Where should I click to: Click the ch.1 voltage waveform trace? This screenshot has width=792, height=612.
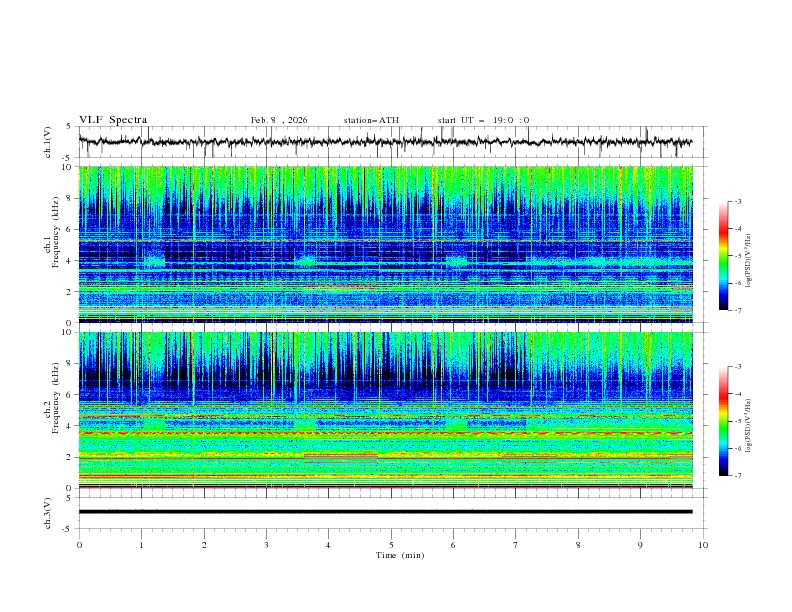pos(385,142)
